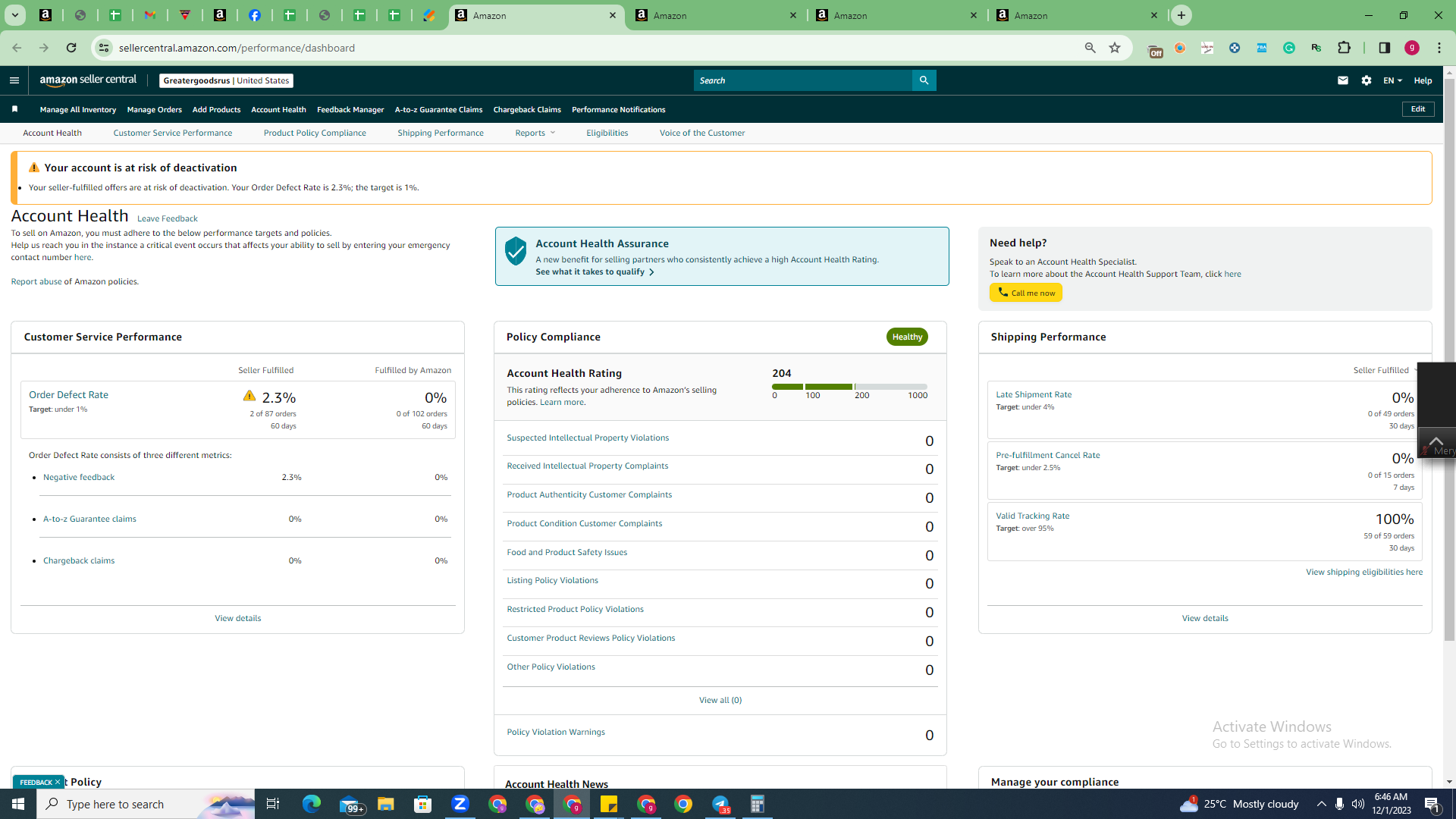
Task: Click the browser reload button
Action: click(x=71, y=48)
